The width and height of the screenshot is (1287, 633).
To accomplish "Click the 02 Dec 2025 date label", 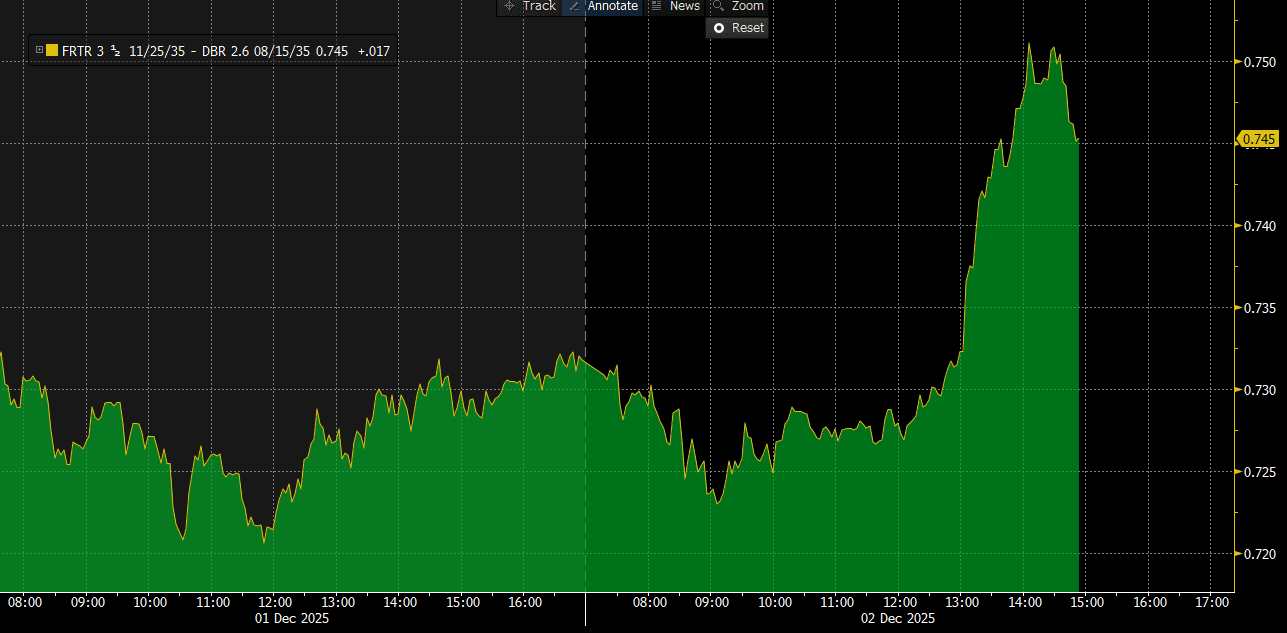I will pyautogui.click(x=899, y=619).
